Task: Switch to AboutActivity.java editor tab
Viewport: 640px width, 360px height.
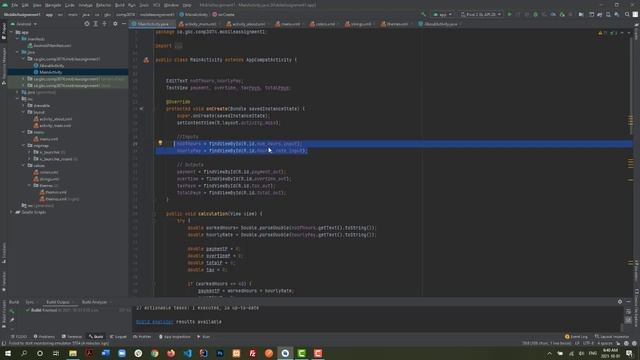Action: pyautogui.click(x=440, y=24)
